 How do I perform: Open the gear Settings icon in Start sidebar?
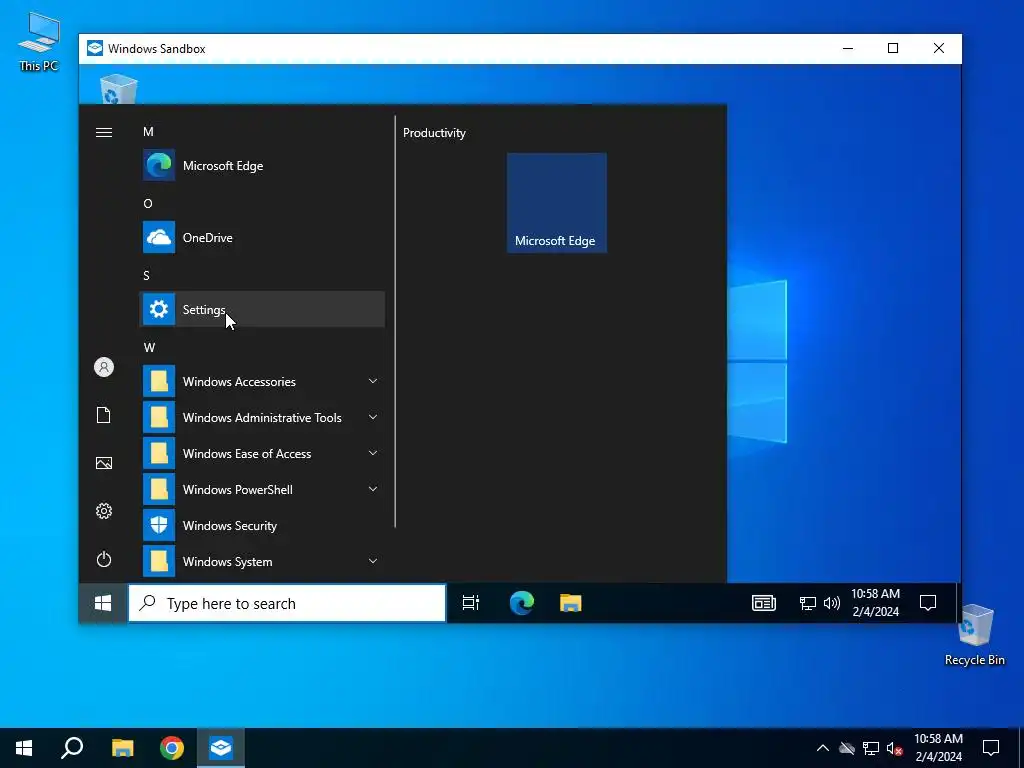104,511
